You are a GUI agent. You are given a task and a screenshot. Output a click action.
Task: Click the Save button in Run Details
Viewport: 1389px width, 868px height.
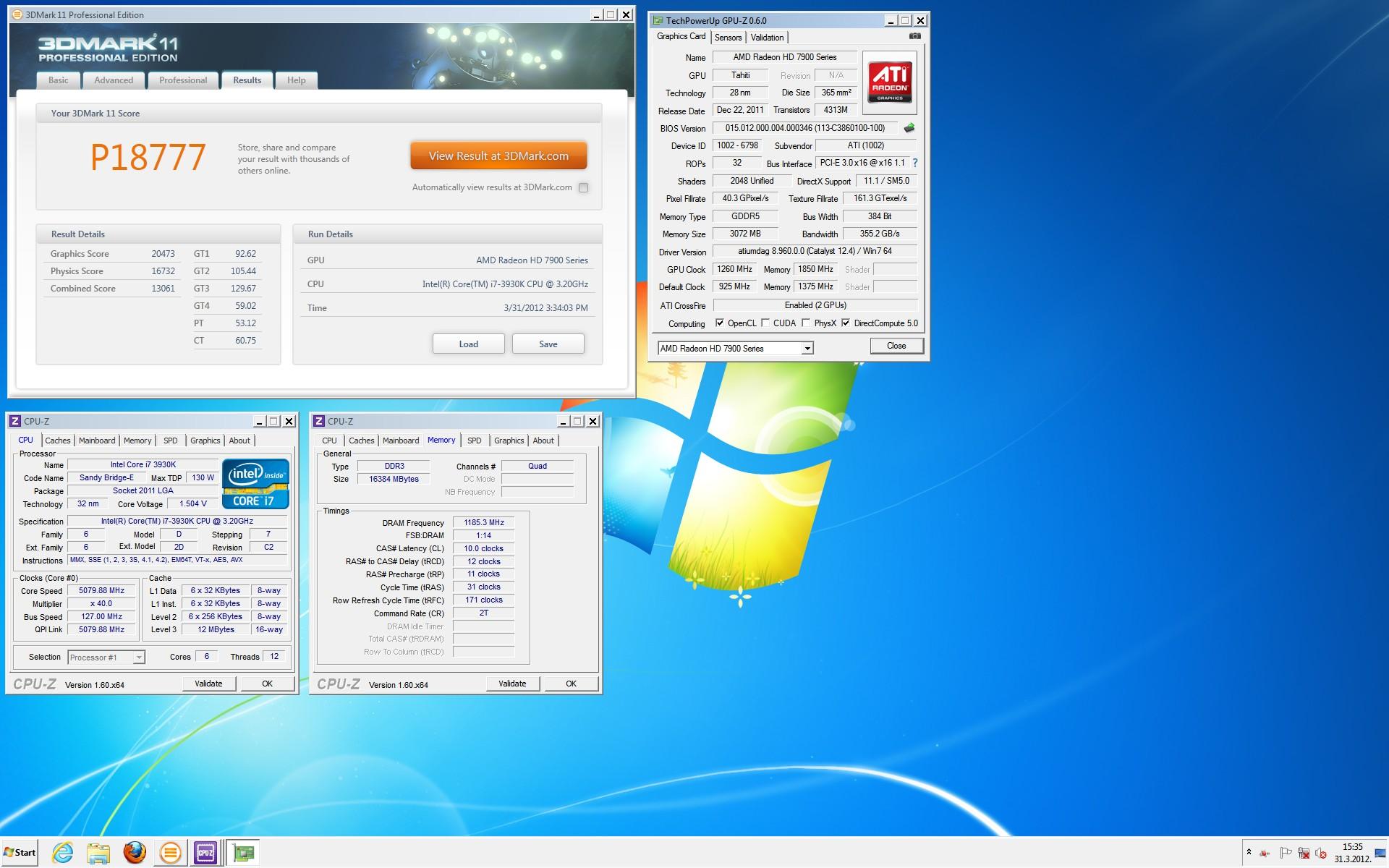coord(548,344)
